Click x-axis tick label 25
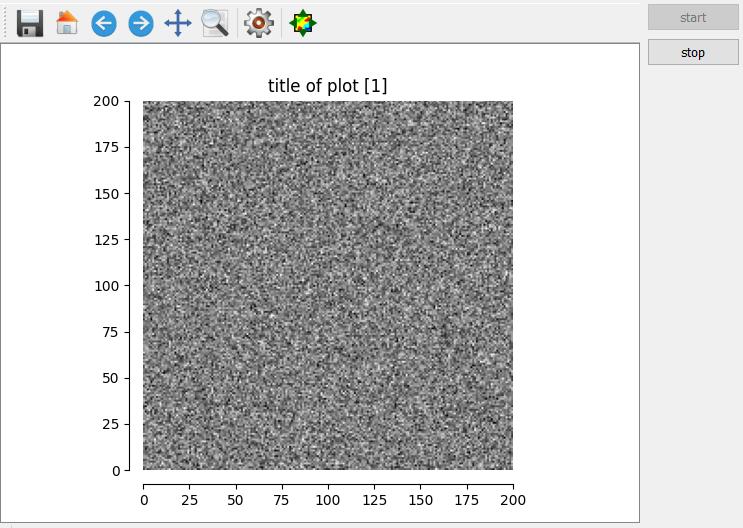The height and width of the screenshot is (528, 743). click(190, 500)
